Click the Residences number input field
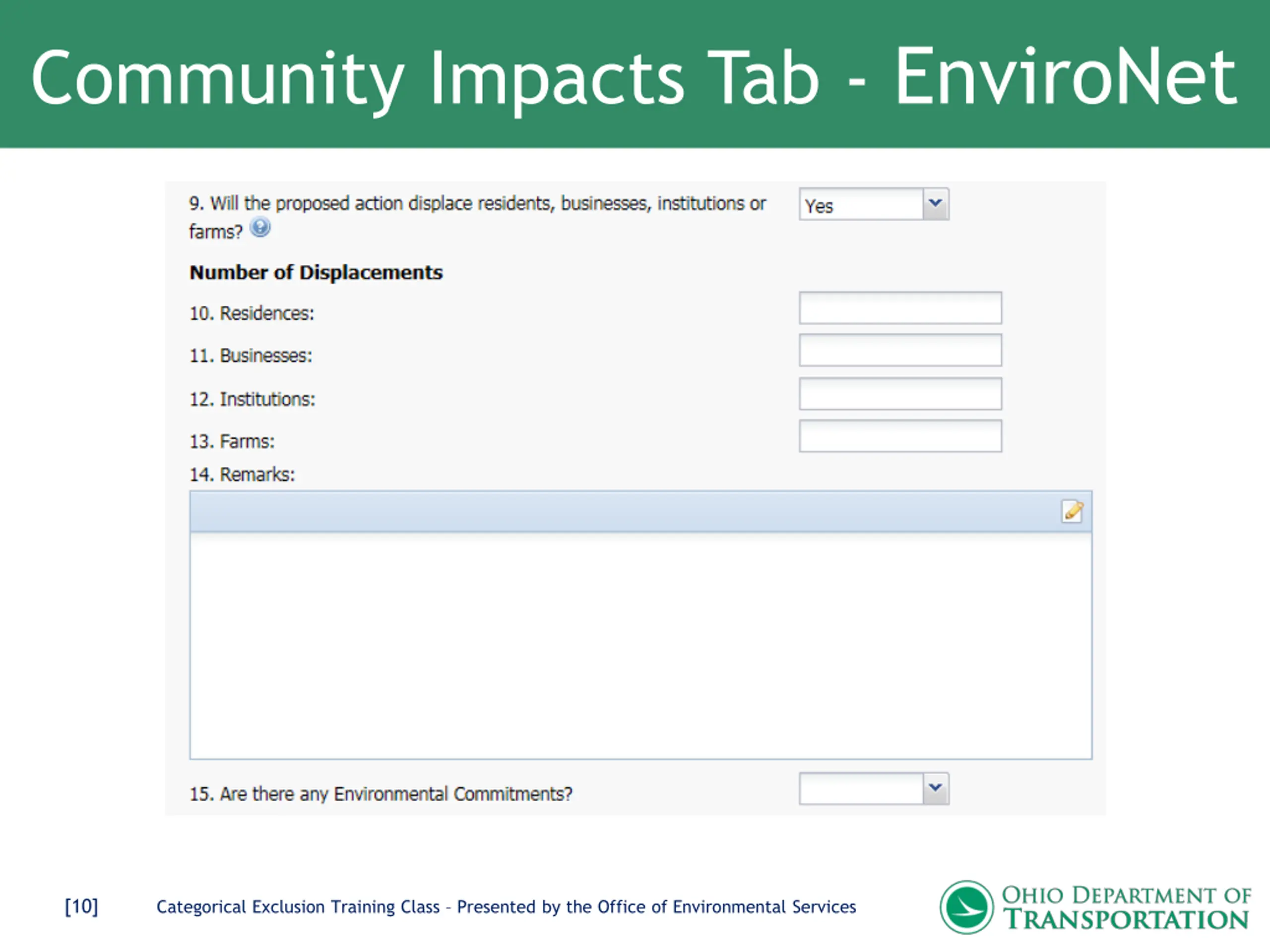Viewport: 1270px width, 952px height. click(x=900, y=308)
